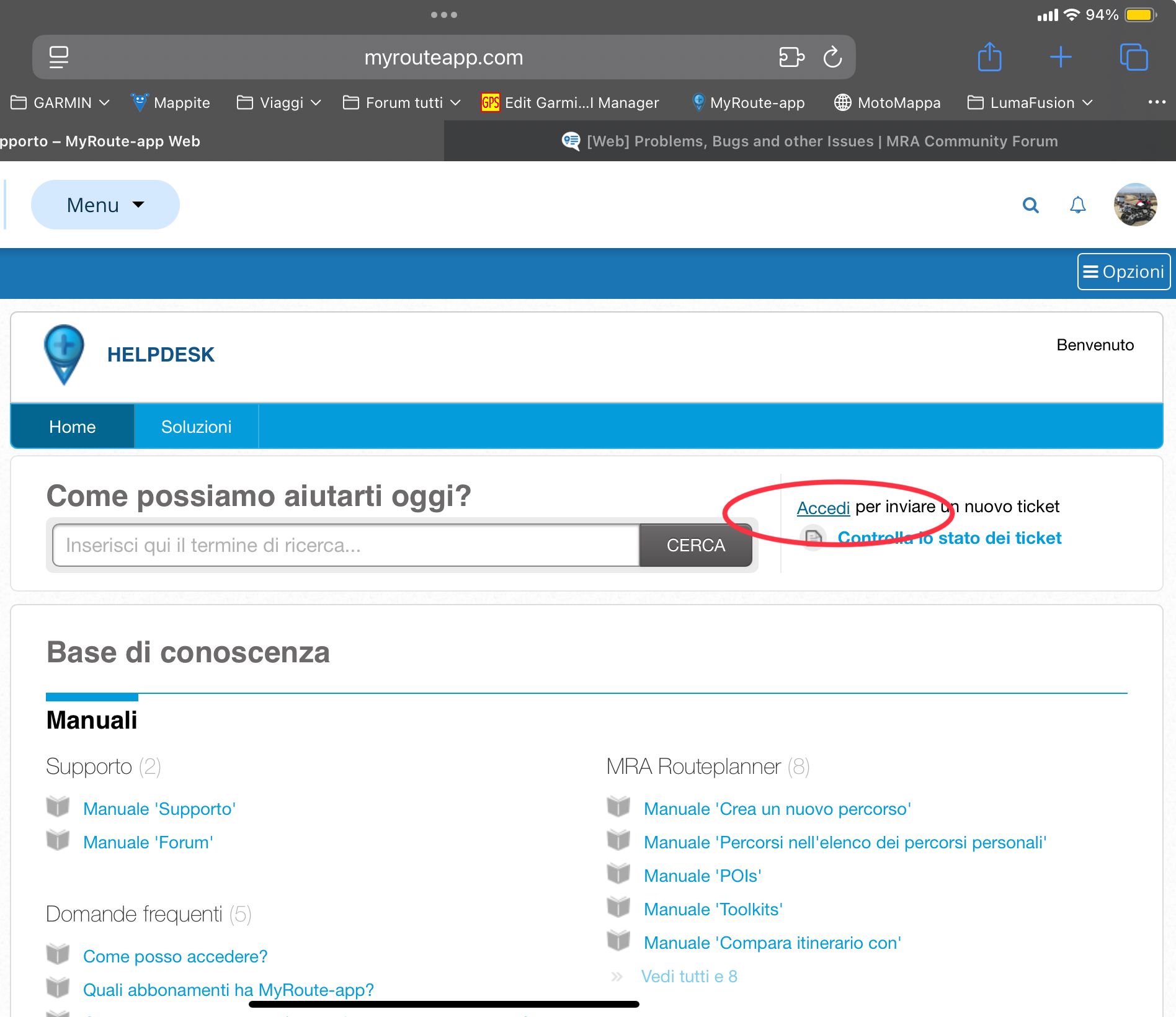1176x1017 pixels.
Task: Click the ticket document icon beside Controlla
Action: 813,538
